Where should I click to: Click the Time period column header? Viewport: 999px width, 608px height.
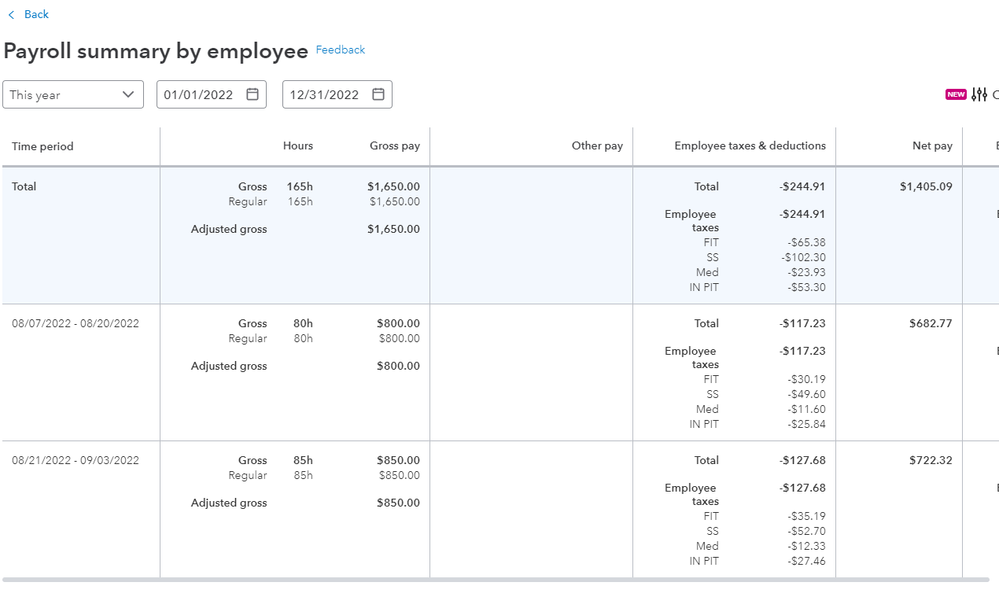pyautogui.click(x=42, y=145)
